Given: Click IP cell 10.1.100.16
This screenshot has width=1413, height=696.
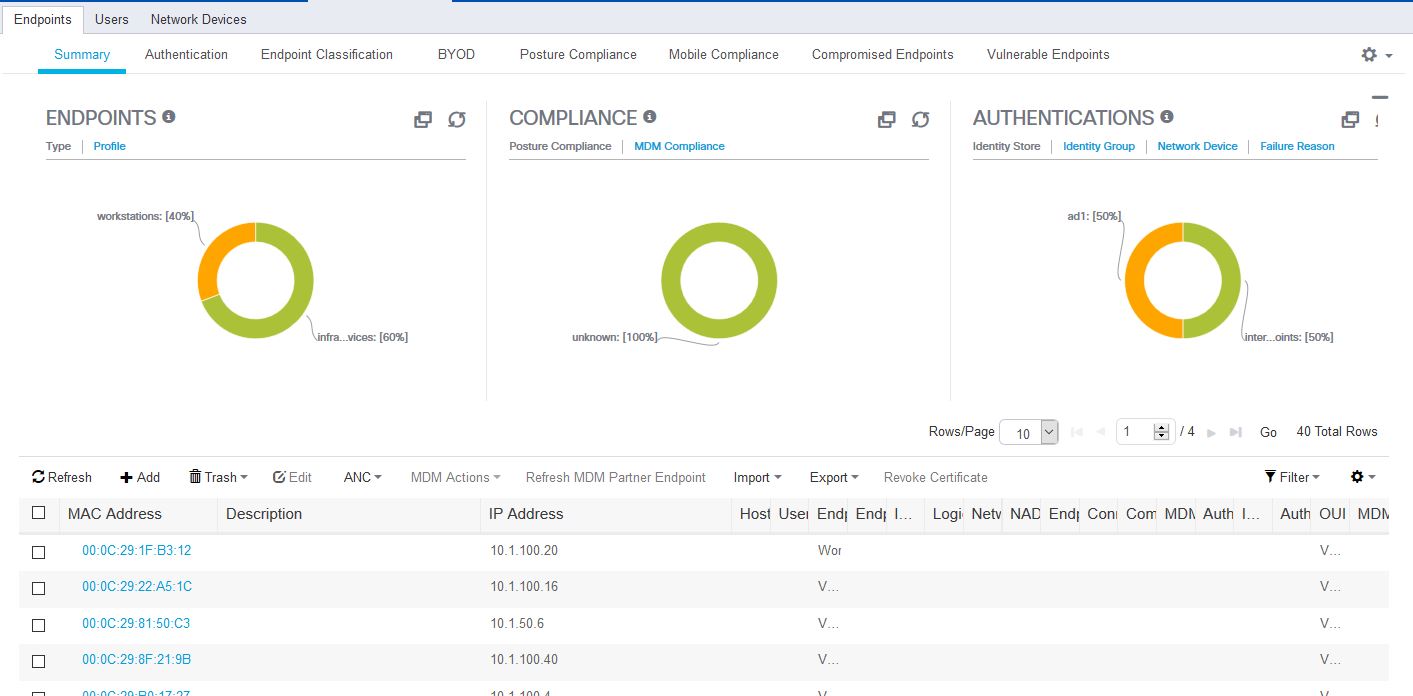Looking at the screenshot, I should [x=524, y=586].
